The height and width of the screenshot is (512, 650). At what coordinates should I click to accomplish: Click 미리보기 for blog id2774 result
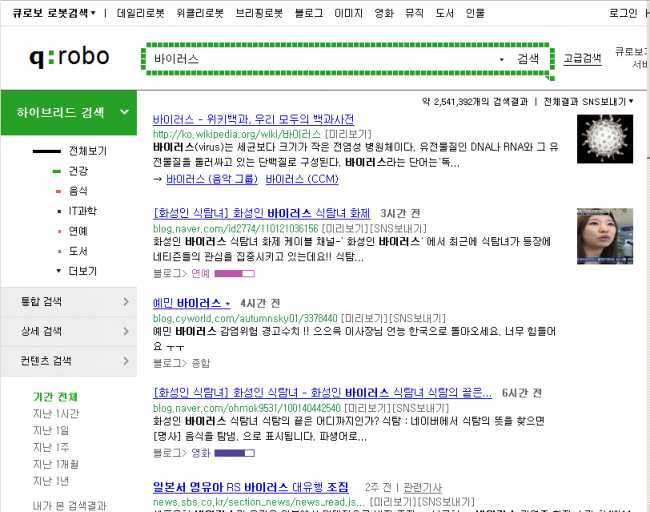pos(345,228)
